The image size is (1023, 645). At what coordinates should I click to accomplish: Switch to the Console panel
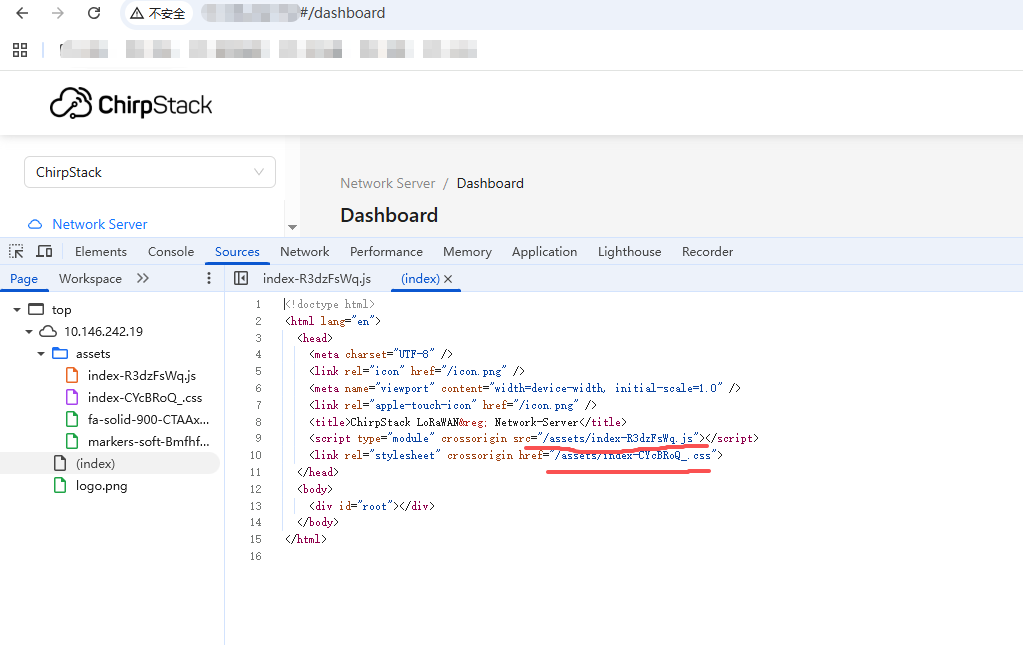(171, 252)
